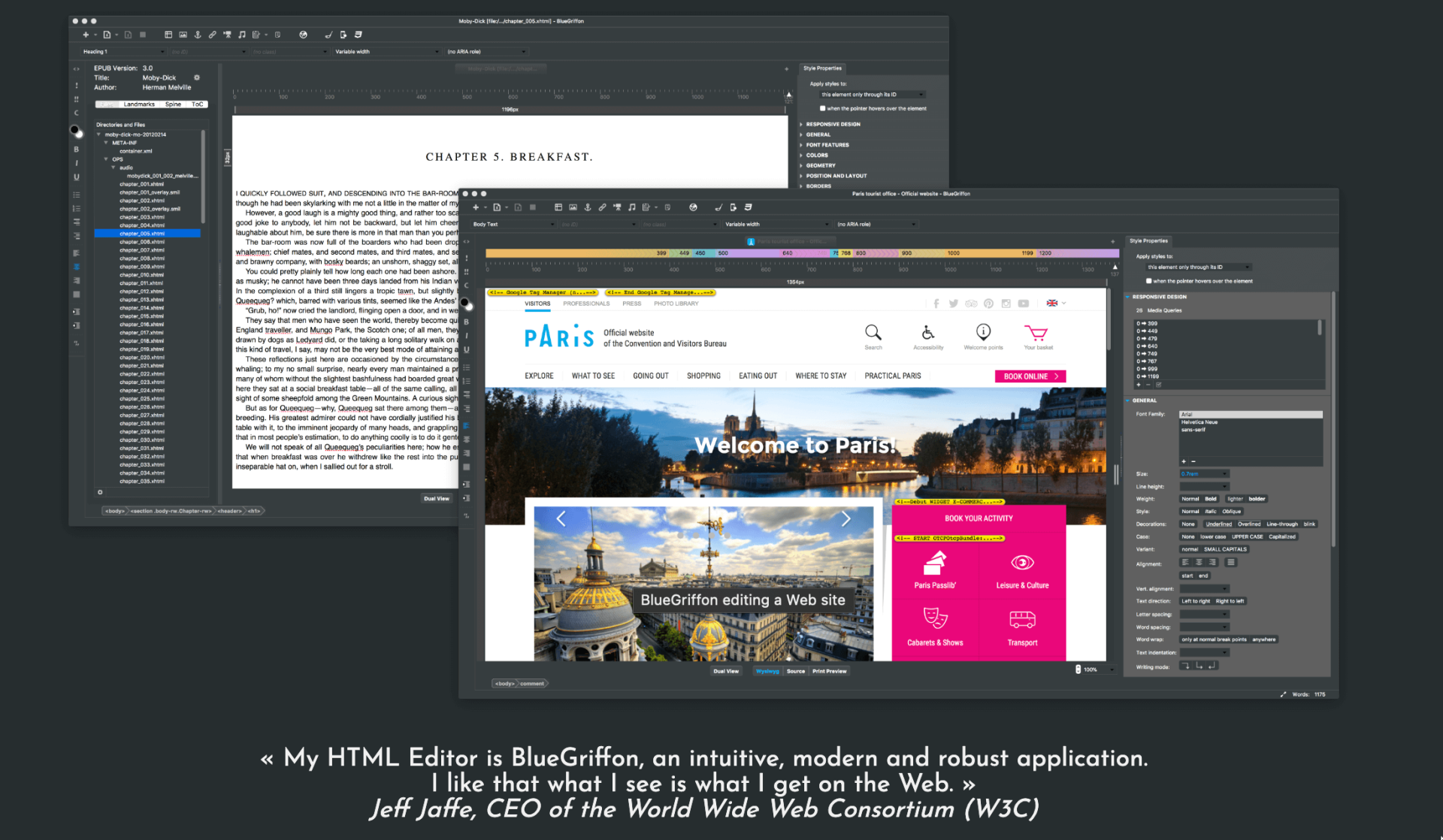Switch to the Source view tab
This screenshot has width=1443, height=840.
tap(796, 671)
